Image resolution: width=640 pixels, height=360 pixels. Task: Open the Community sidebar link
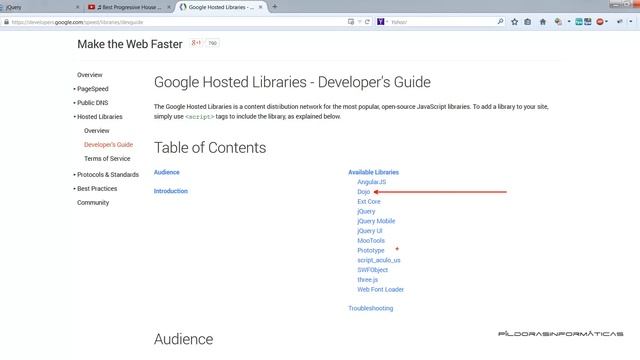pos(93,202)
